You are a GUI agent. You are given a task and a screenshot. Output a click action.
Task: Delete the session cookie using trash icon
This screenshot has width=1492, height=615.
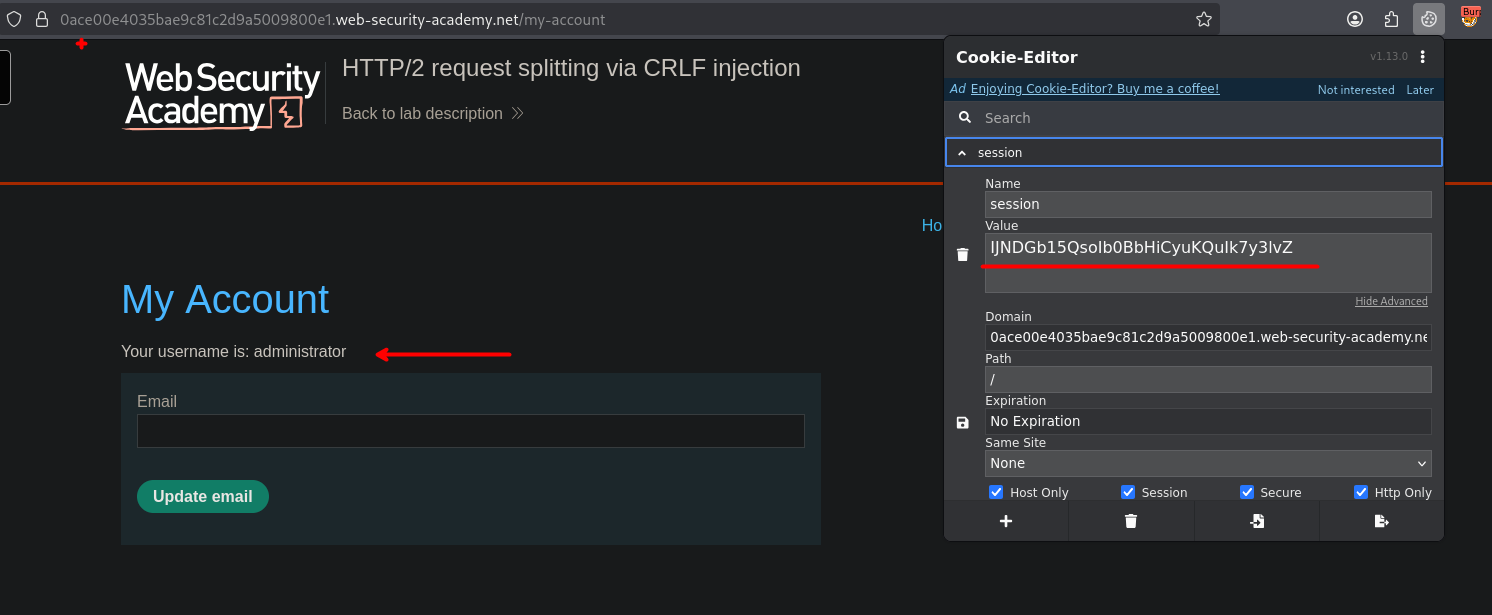pos(963,255)
